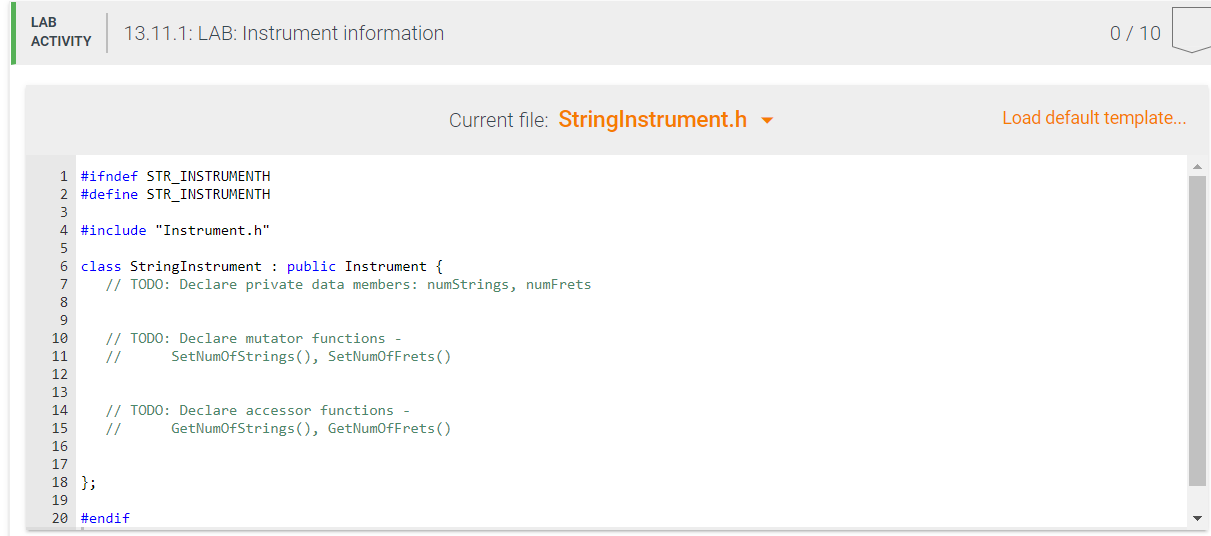Place cursor on empty line 16
This screenshot has height=536, width=1211.
point(630,446)
